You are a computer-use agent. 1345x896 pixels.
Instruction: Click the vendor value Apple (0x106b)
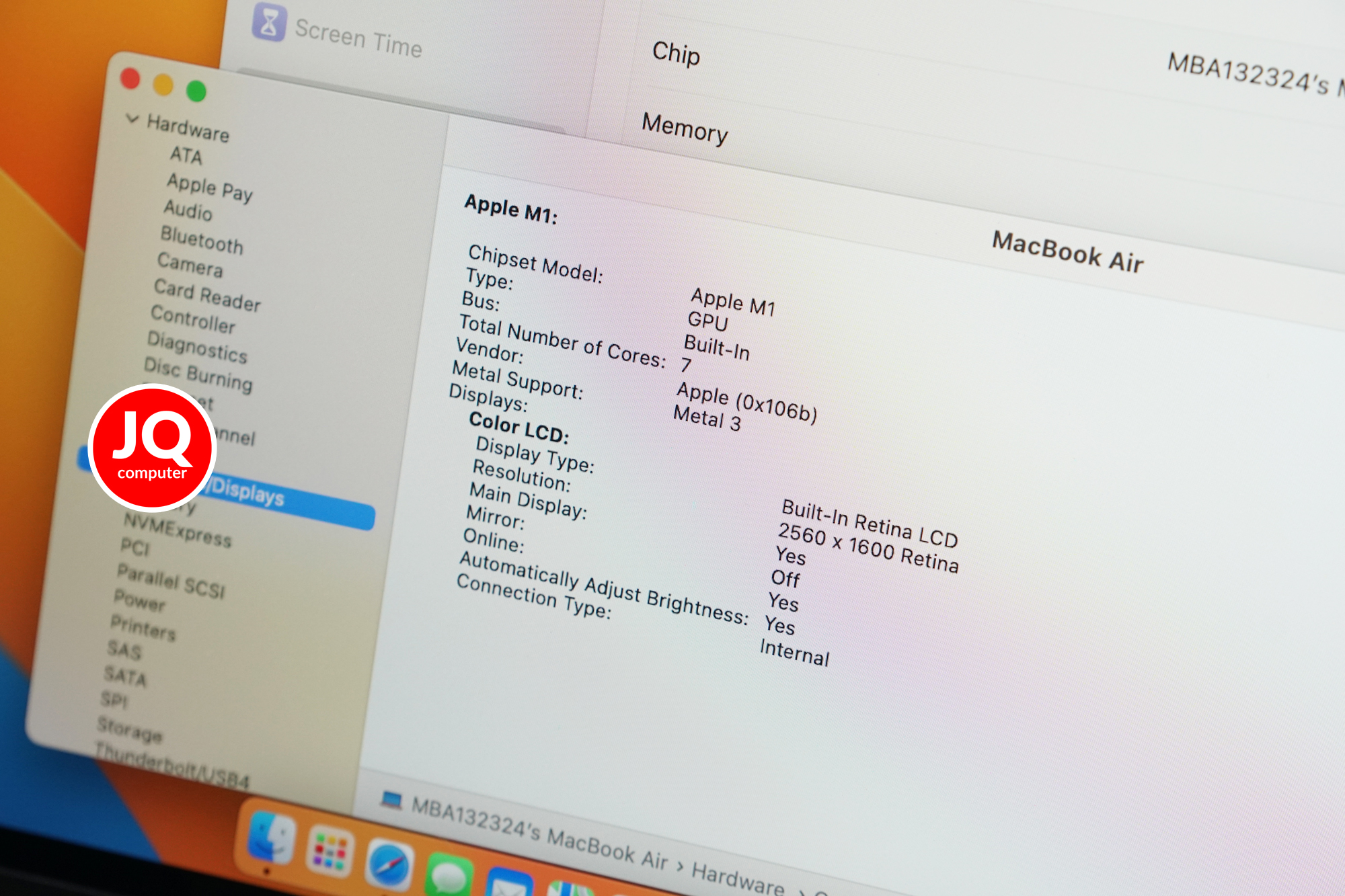pyautogui.click(x=747, y=402)
